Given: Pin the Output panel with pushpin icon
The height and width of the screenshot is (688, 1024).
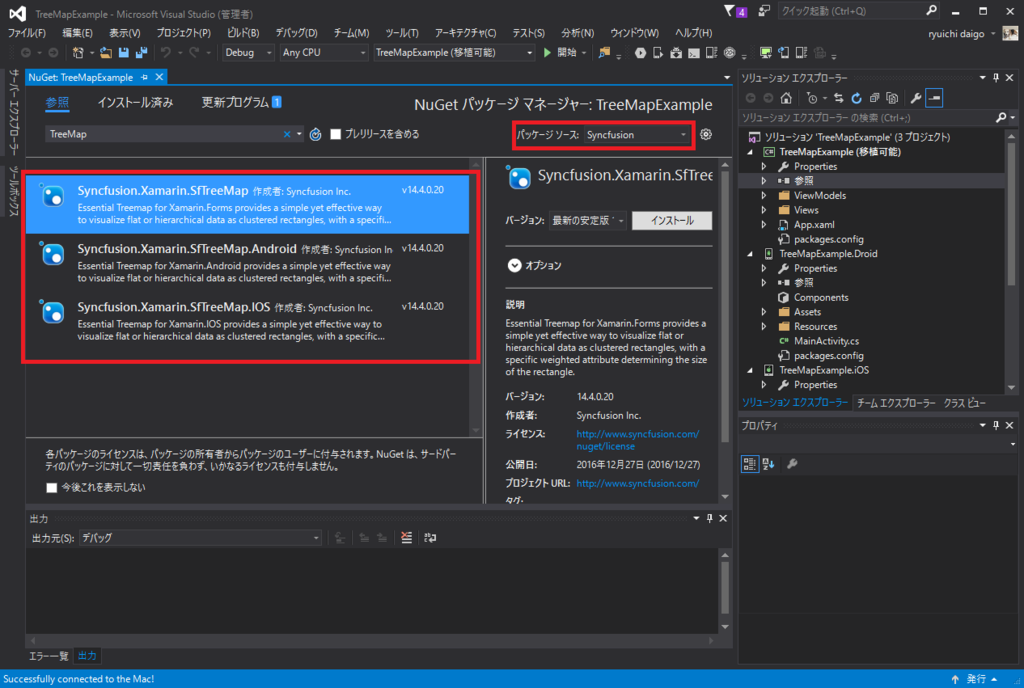Looking at the screenshot, I should pos(709,518).
